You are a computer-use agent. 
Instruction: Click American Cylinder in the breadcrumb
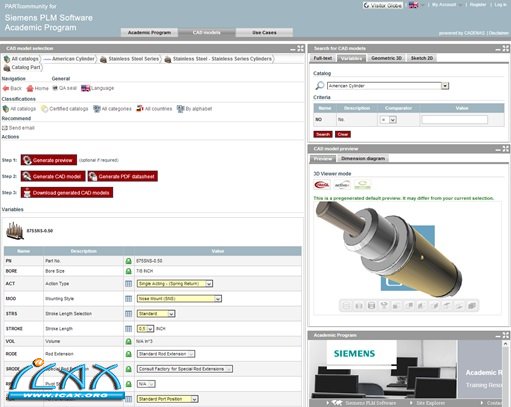point(73,59)
